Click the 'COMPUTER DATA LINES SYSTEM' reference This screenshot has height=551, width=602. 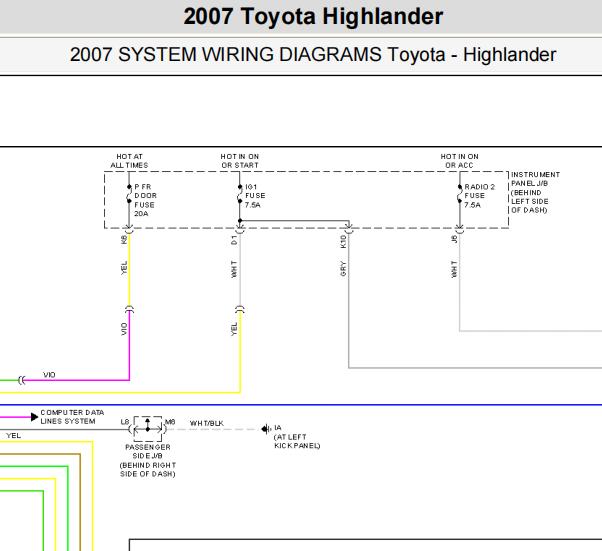(72, 417)
